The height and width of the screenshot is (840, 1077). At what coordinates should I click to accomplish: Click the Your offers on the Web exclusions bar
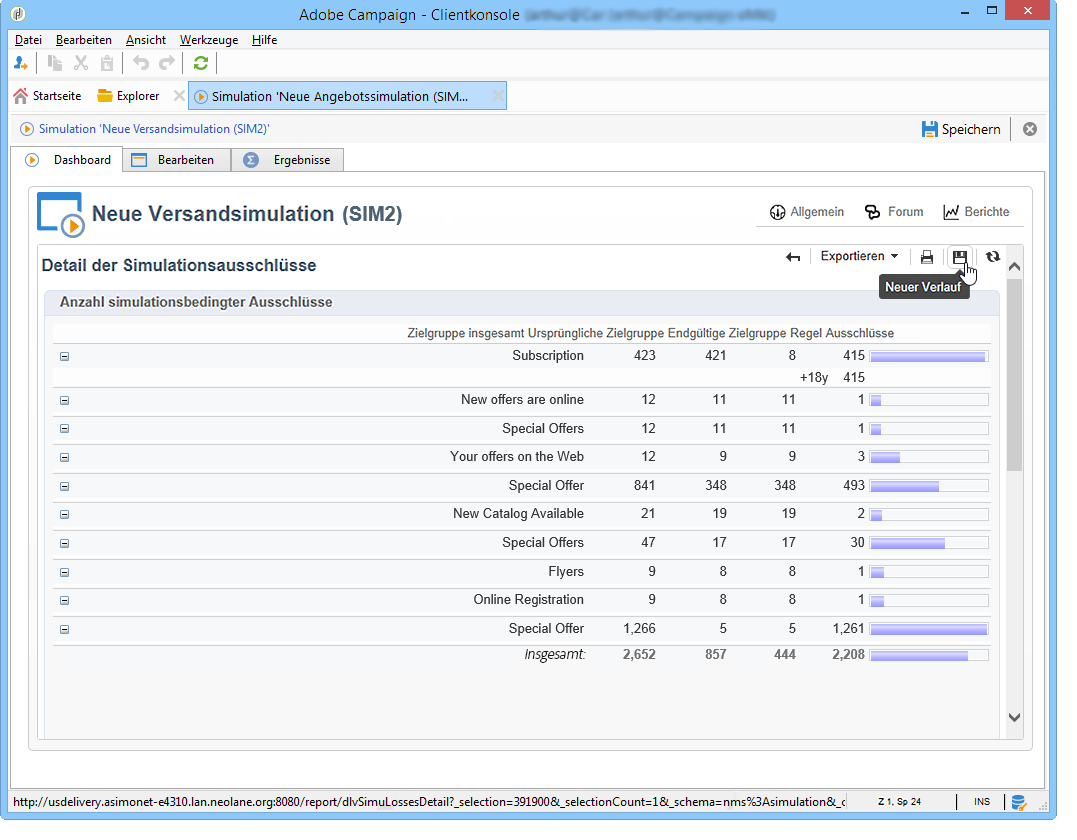click(929, 457)
